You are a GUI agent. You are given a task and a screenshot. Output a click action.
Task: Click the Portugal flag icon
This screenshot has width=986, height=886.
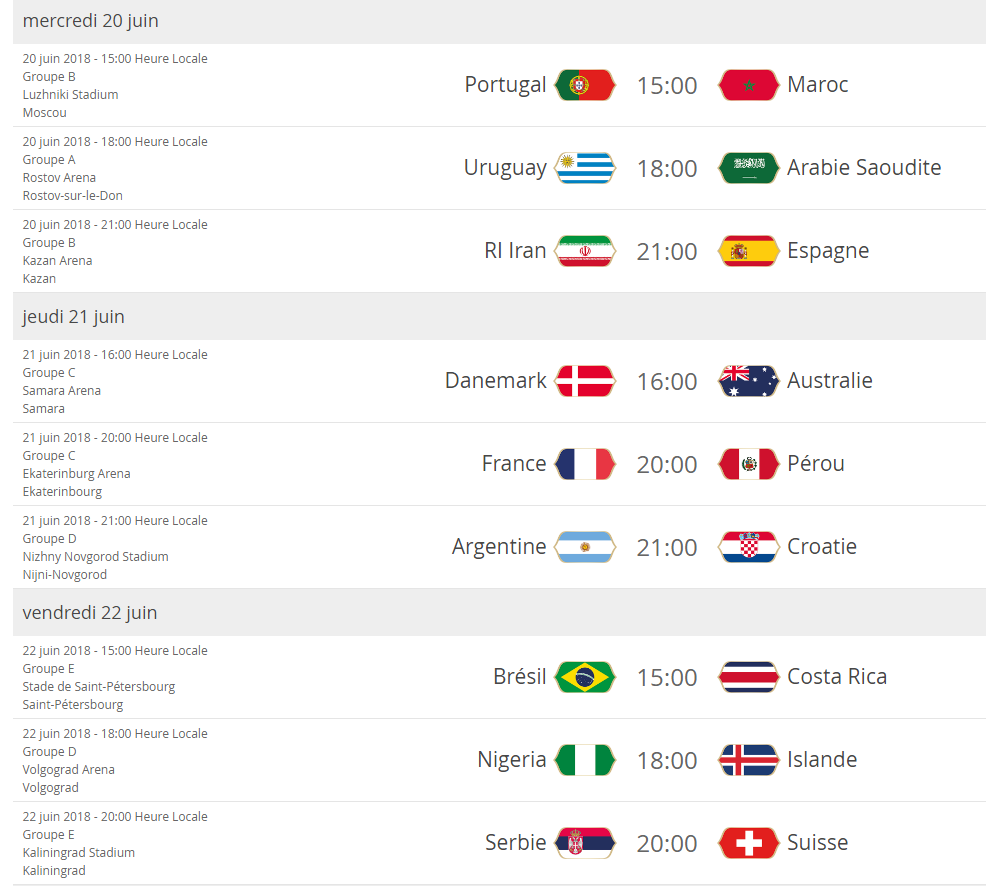585,85
